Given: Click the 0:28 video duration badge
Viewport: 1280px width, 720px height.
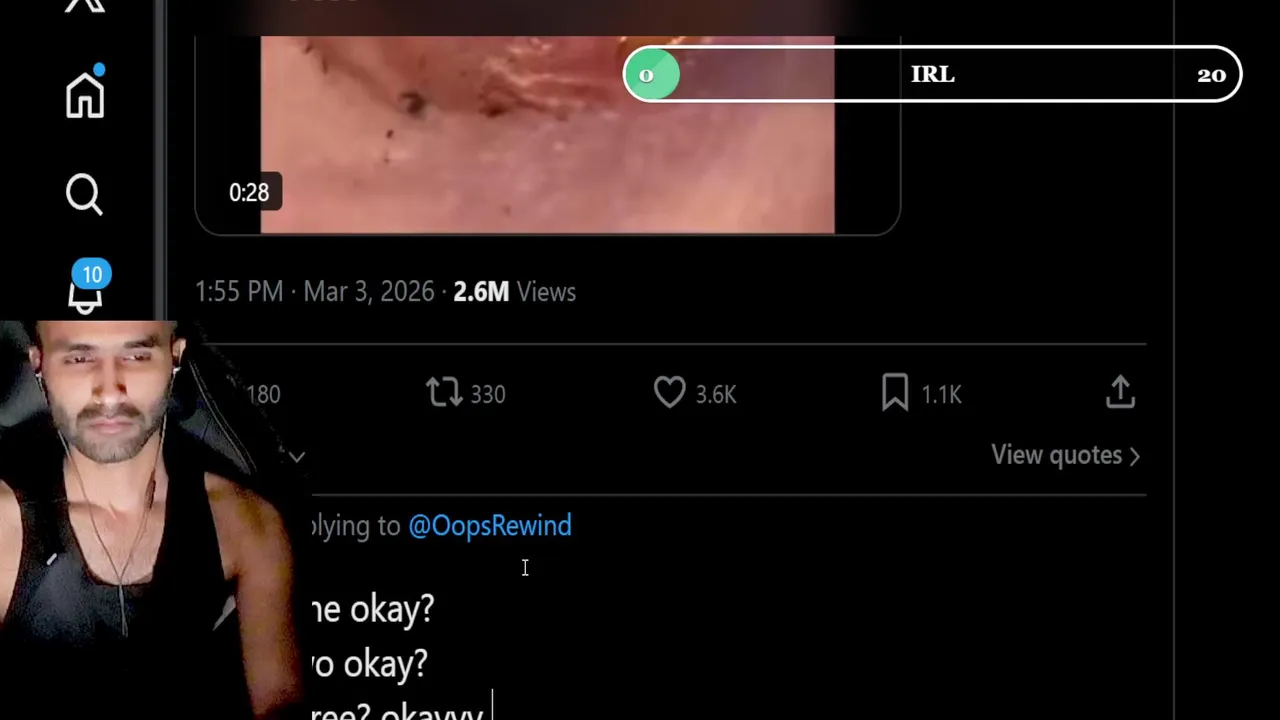Looking at the screenshot, I should coord(249,192).
